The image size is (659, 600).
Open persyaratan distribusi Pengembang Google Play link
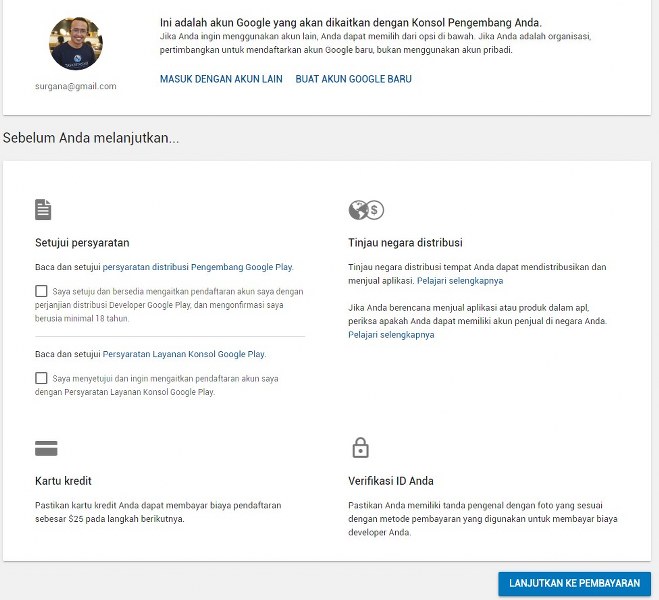[x=198, y=267]
